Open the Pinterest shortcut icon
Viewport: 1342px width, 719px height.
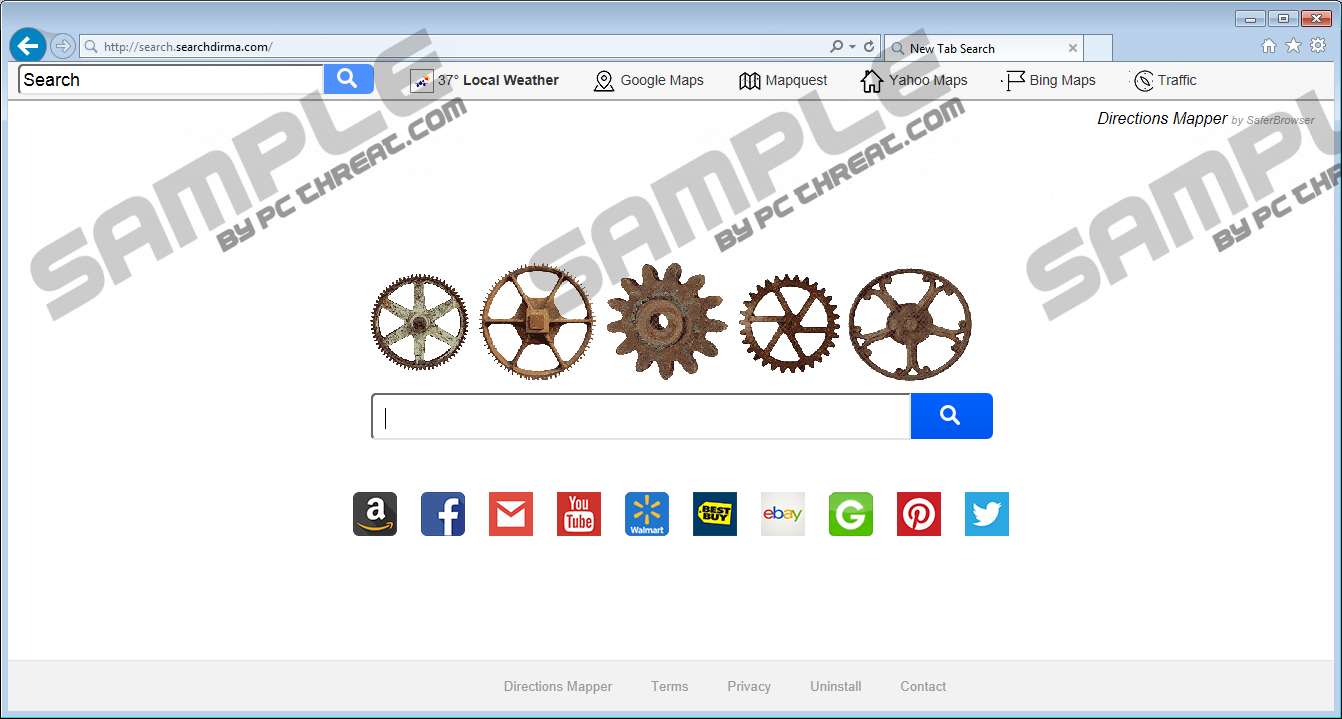(919, 514)
